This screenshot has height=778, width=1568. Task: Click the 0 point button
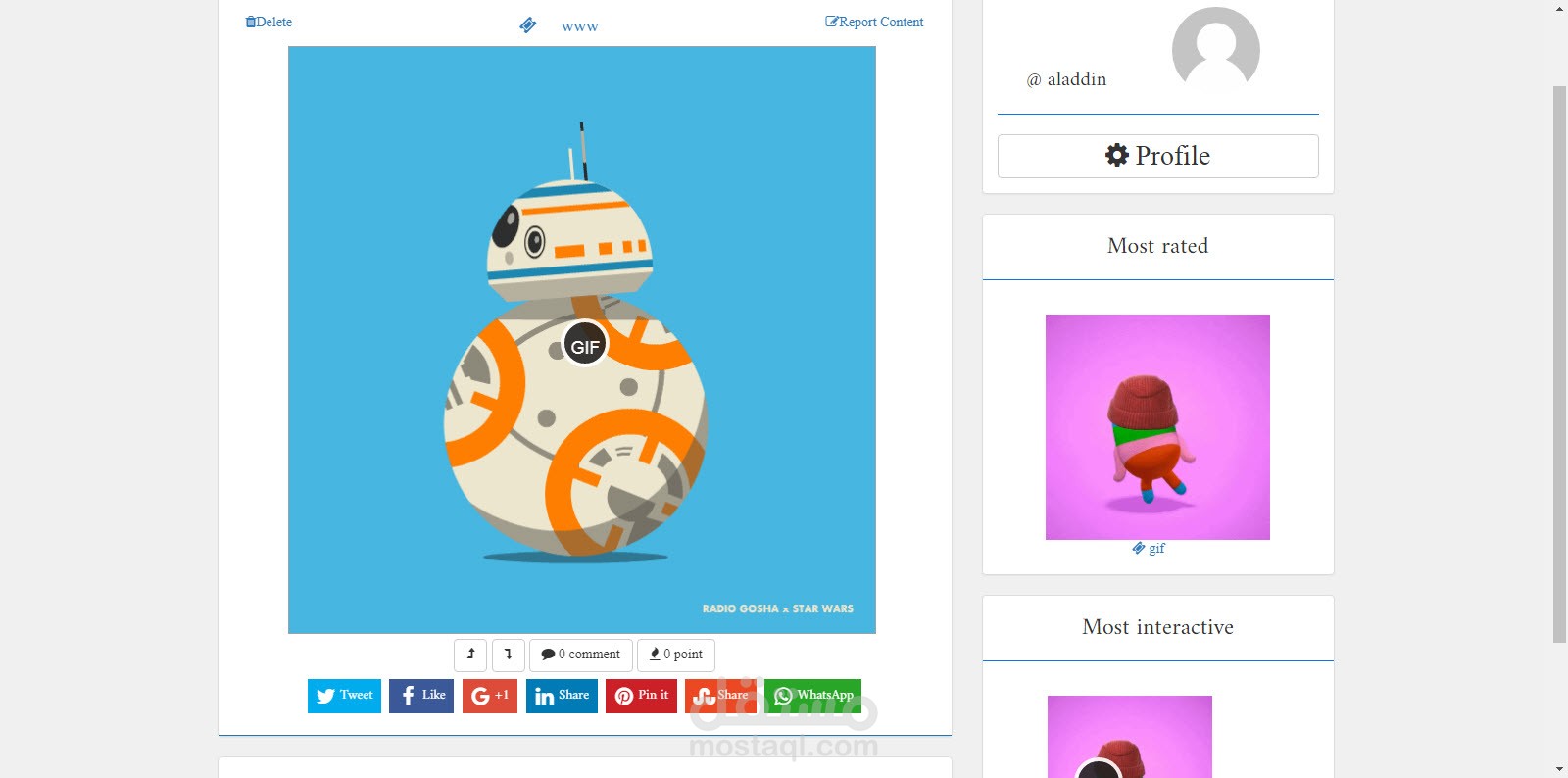676,655
